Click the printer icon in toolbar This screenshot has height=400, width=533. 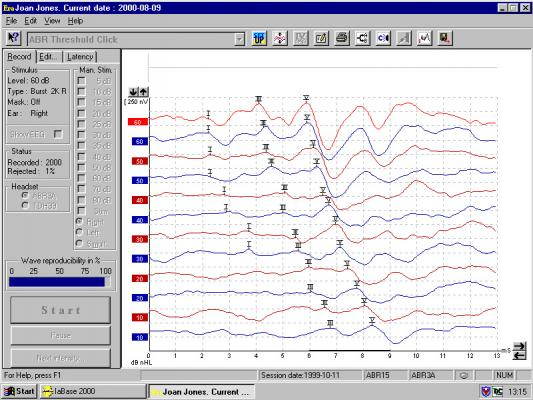(x=342, y=38)
